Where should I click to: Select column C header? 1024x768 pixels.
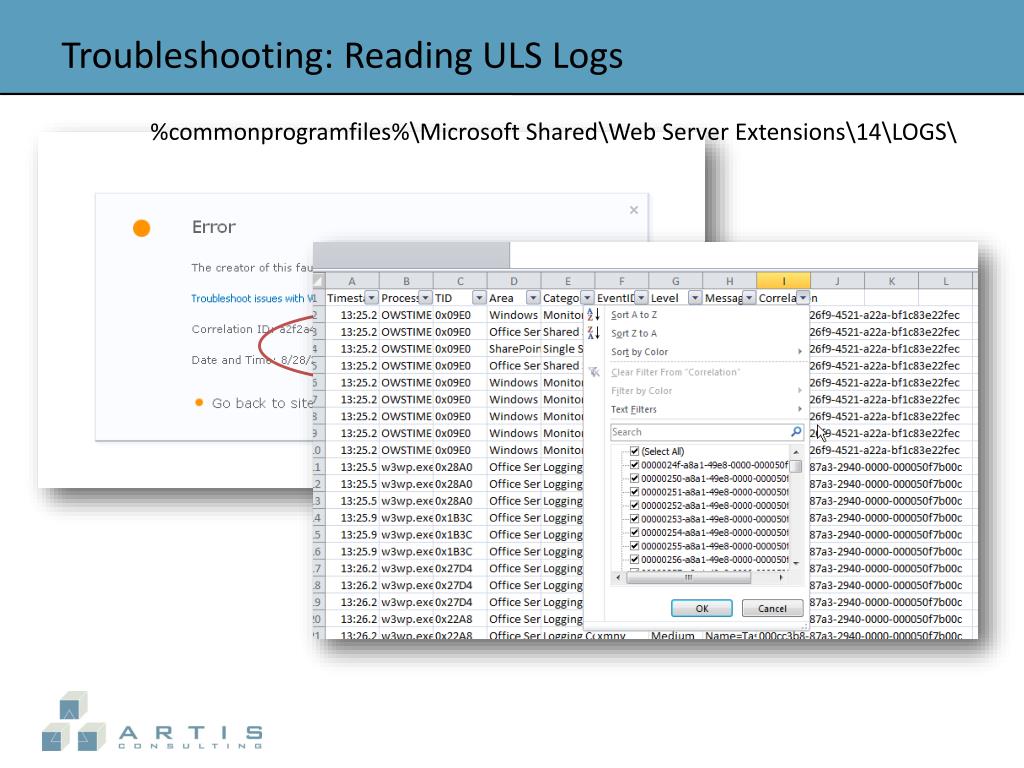(460, 281)
